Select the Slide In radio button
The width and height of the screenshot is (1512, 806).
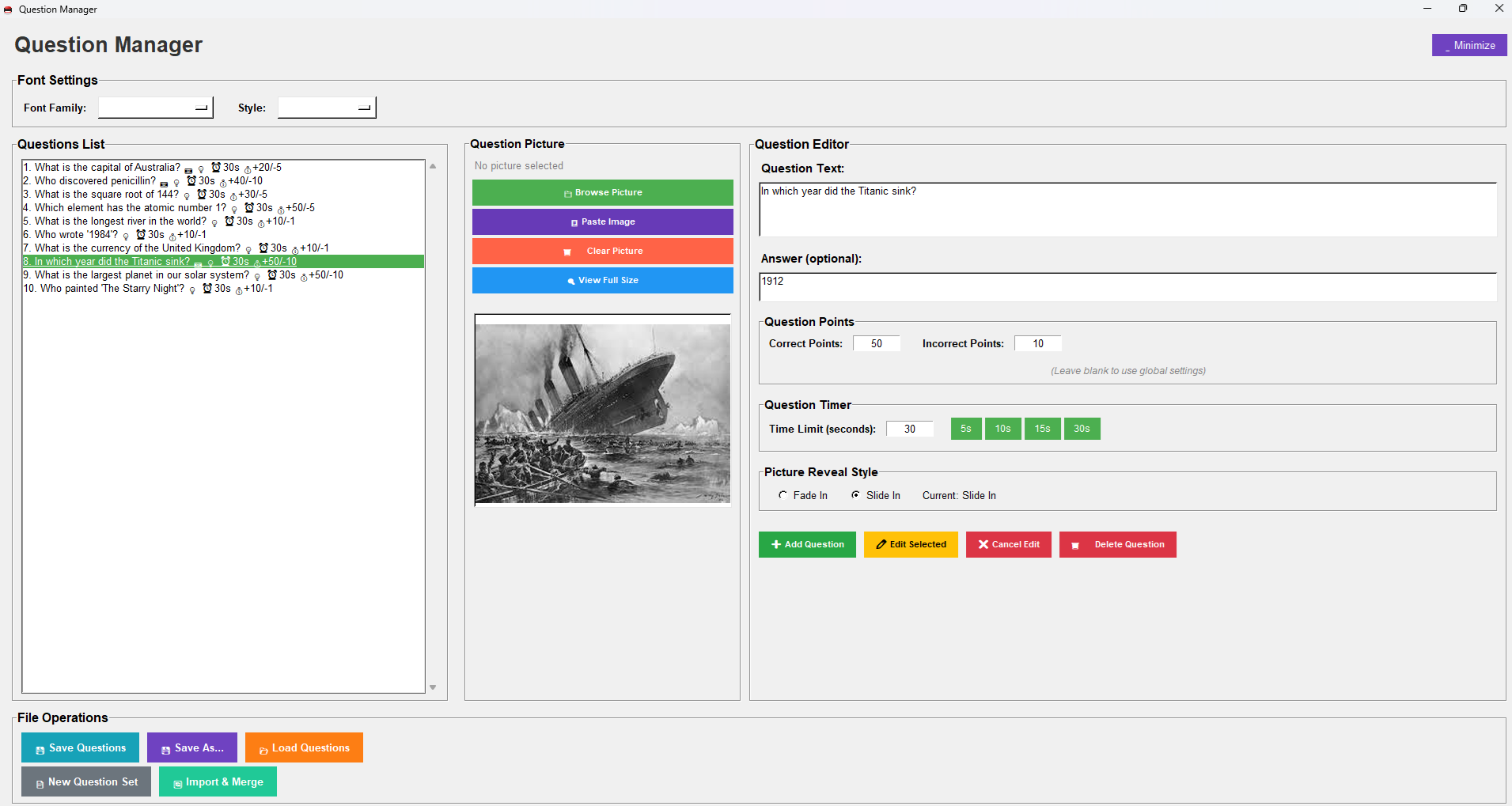click(856, 495)
